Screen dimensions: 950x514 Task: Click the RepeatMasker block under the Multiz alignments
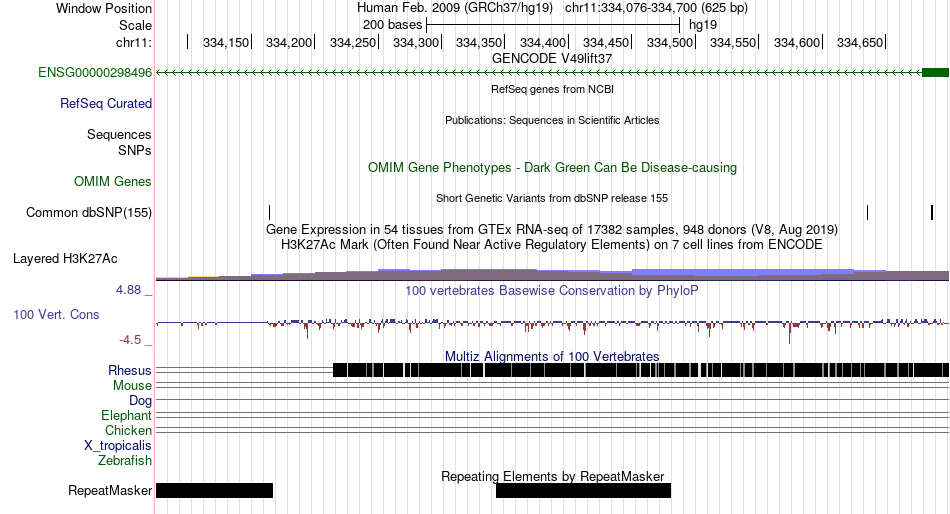point(583,490)
